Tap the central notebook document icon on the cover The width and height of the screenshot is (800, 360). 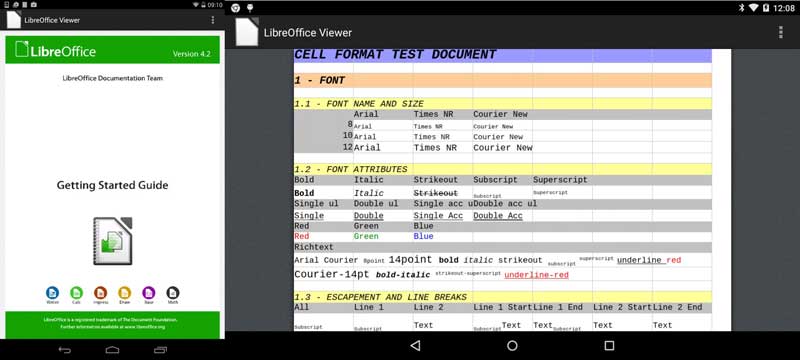113,241
